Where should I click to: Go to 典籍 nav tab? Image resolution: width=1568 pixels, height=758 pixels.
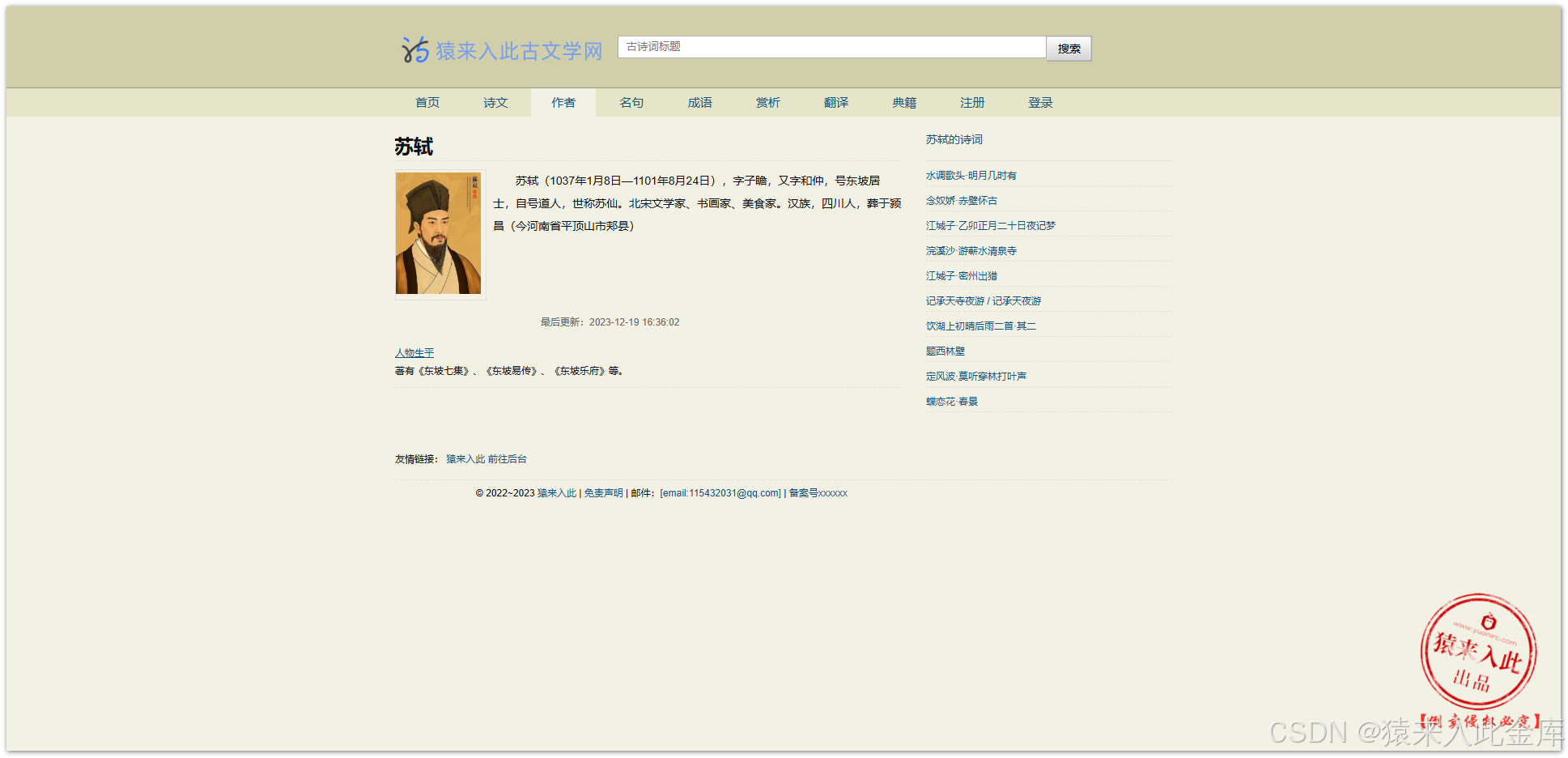point(904,103)
